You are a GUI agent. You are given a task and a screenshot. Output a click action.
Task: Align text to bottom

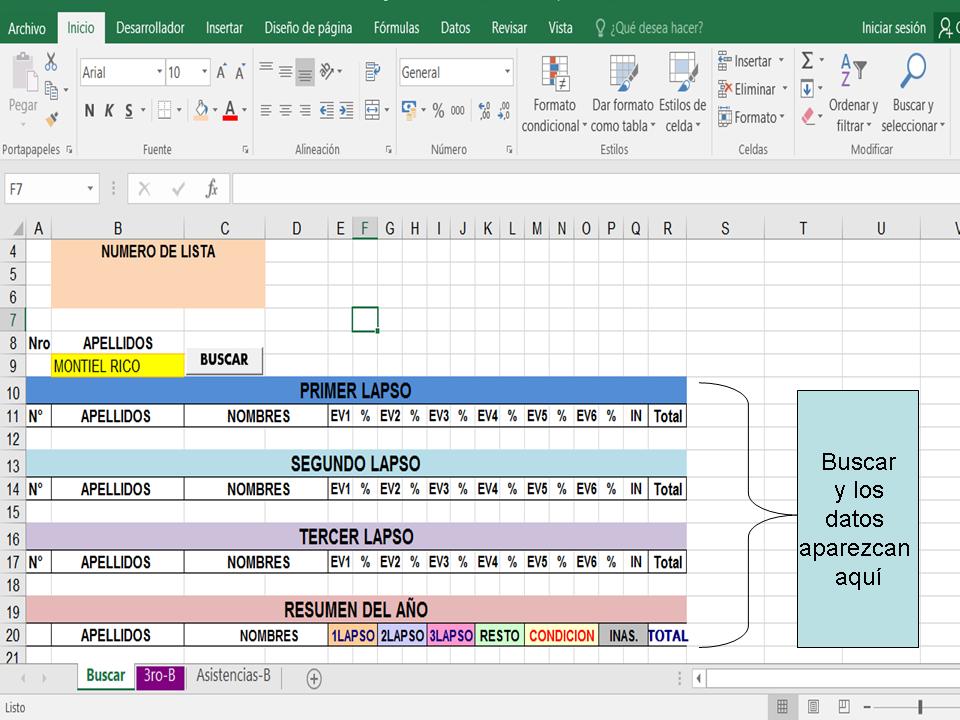pyautogui.click(x=305, y=73)
